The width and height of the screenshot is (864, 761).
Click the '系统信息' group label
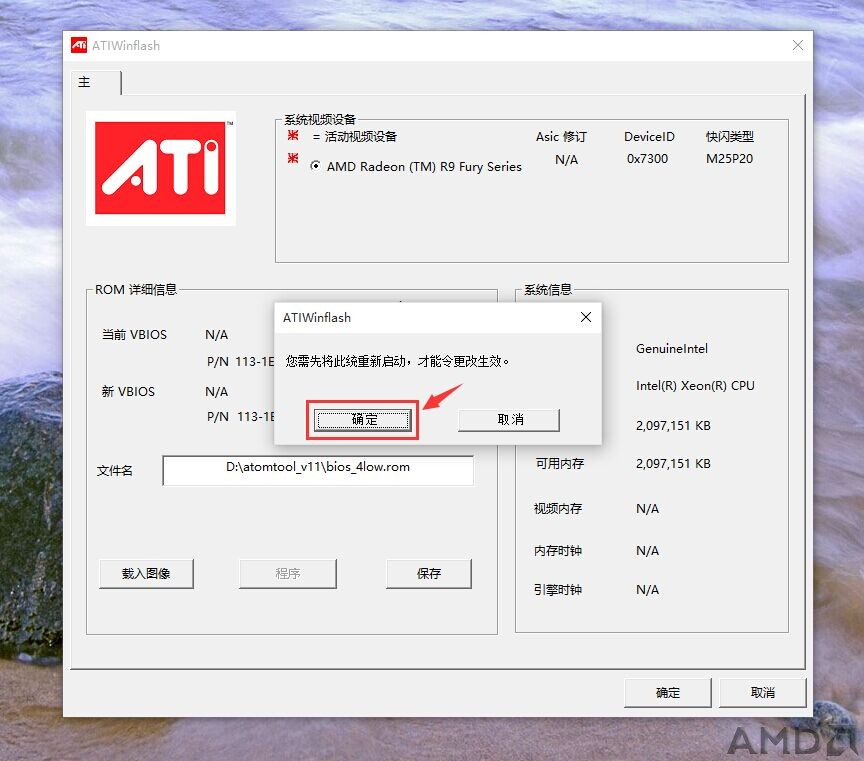tap(548, 290)
